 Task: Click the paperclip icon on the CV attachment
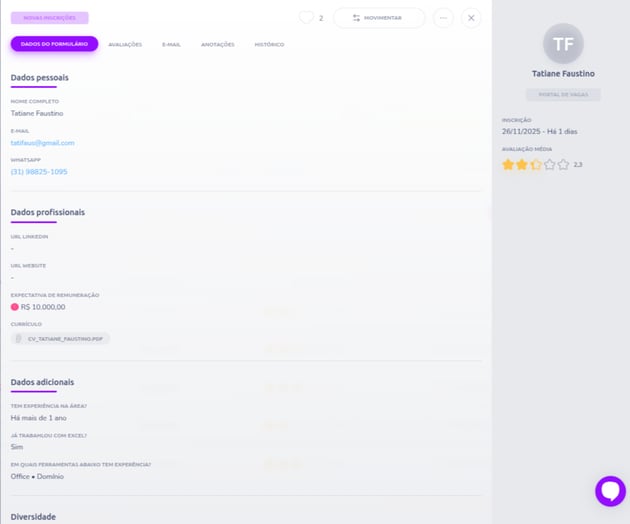click(19, 339)
